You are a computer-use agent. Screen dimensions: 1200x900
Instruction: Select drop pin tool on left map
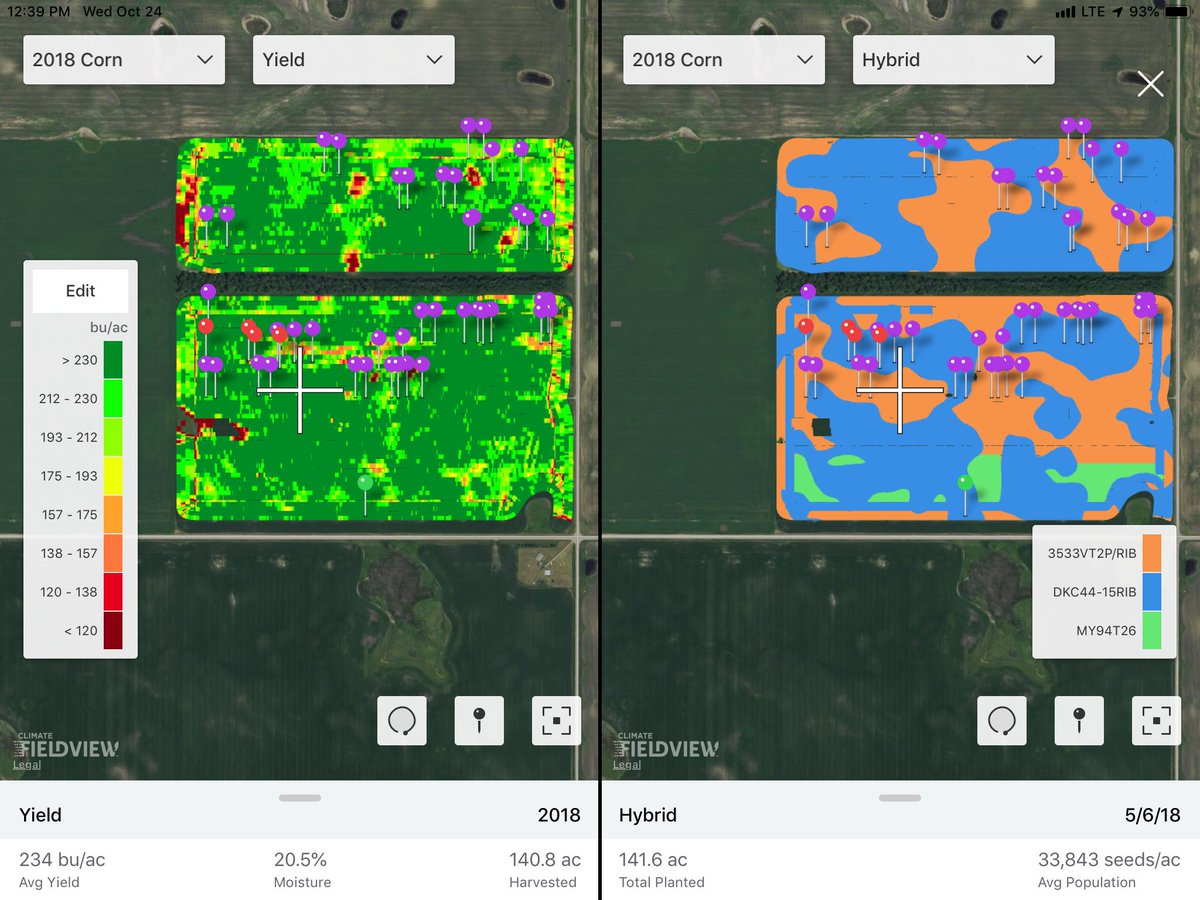pyautogui.click(x=479, y=720)
